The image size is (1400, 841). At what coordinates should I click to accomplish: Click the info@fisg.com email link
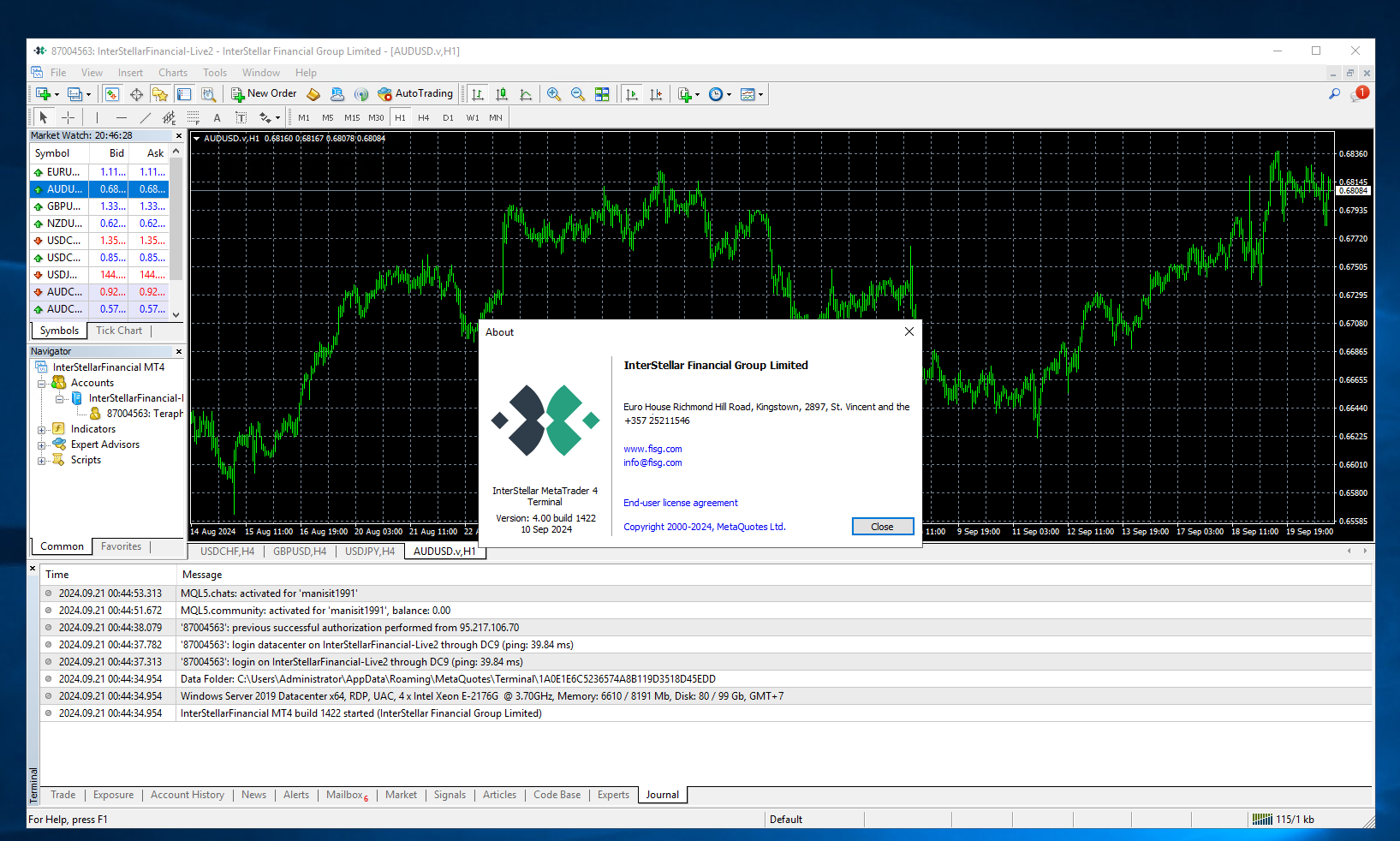pos(652,462)
